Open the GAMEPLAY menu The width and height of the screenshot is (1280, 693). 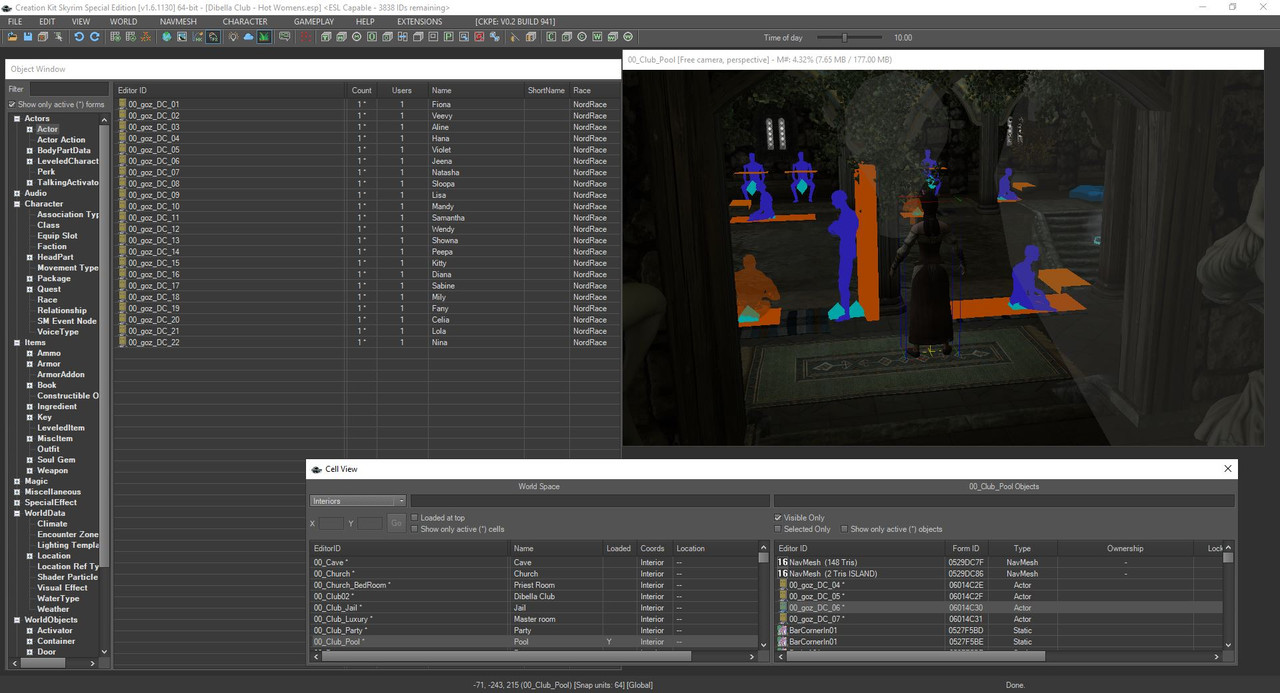click(313, 21)
